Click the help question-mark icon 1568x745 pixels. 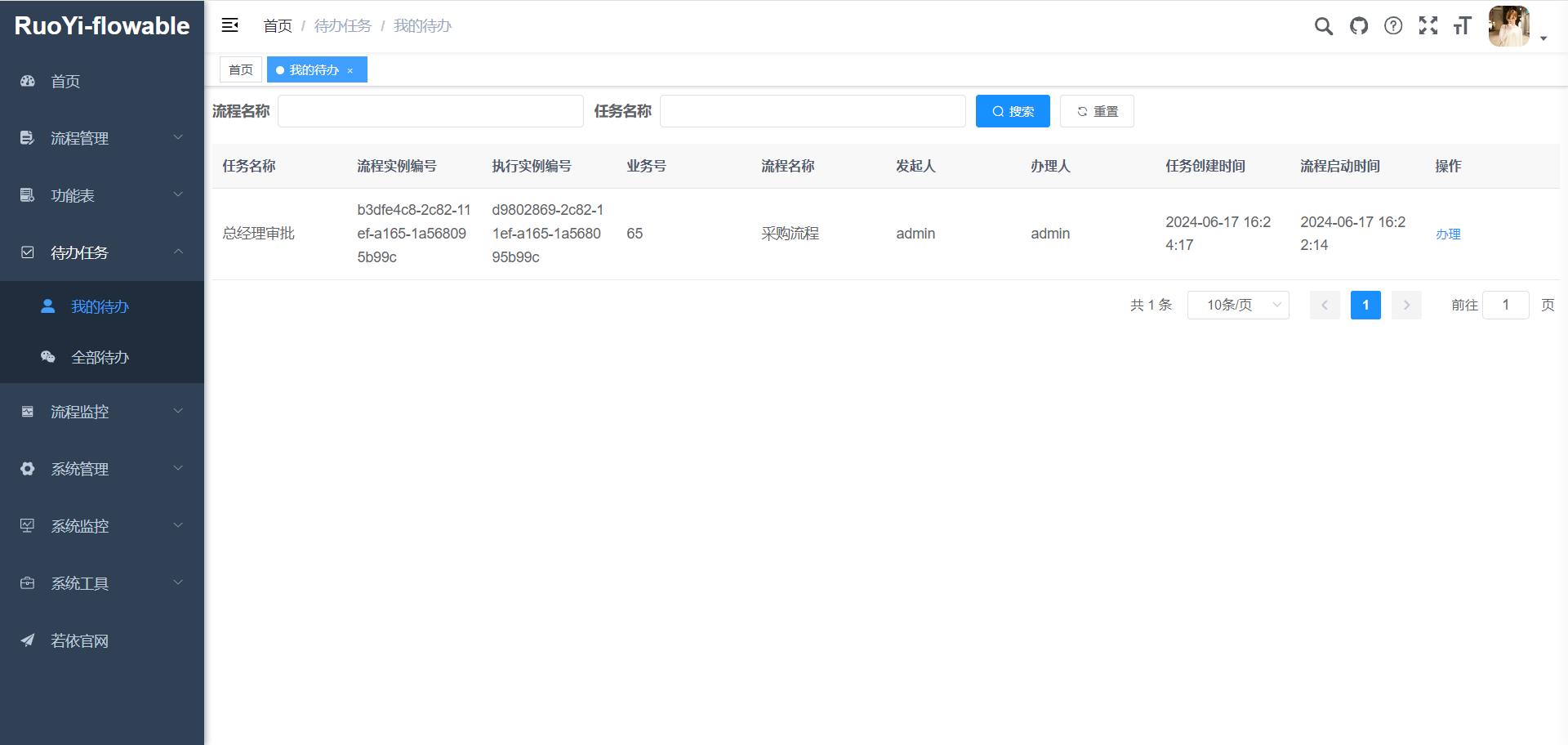coord(1393,25)
